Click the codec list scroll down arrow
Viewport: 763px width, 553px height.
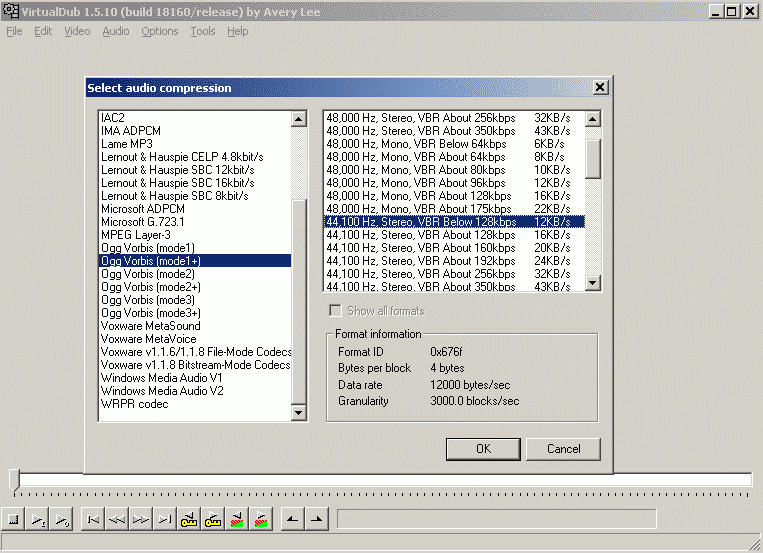tap(298, 413)
